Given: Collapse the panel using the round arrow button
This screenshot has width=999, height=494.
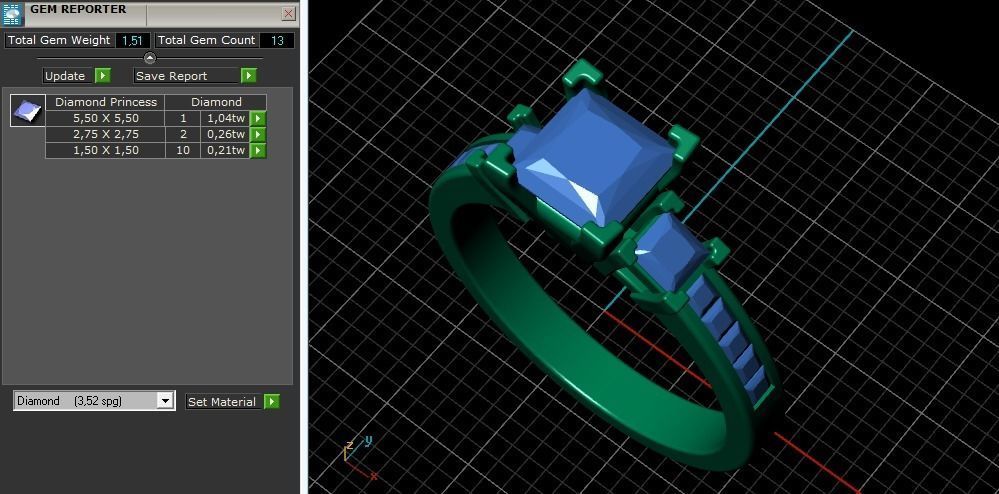Looking at the screenshot, I should [150, 58].
